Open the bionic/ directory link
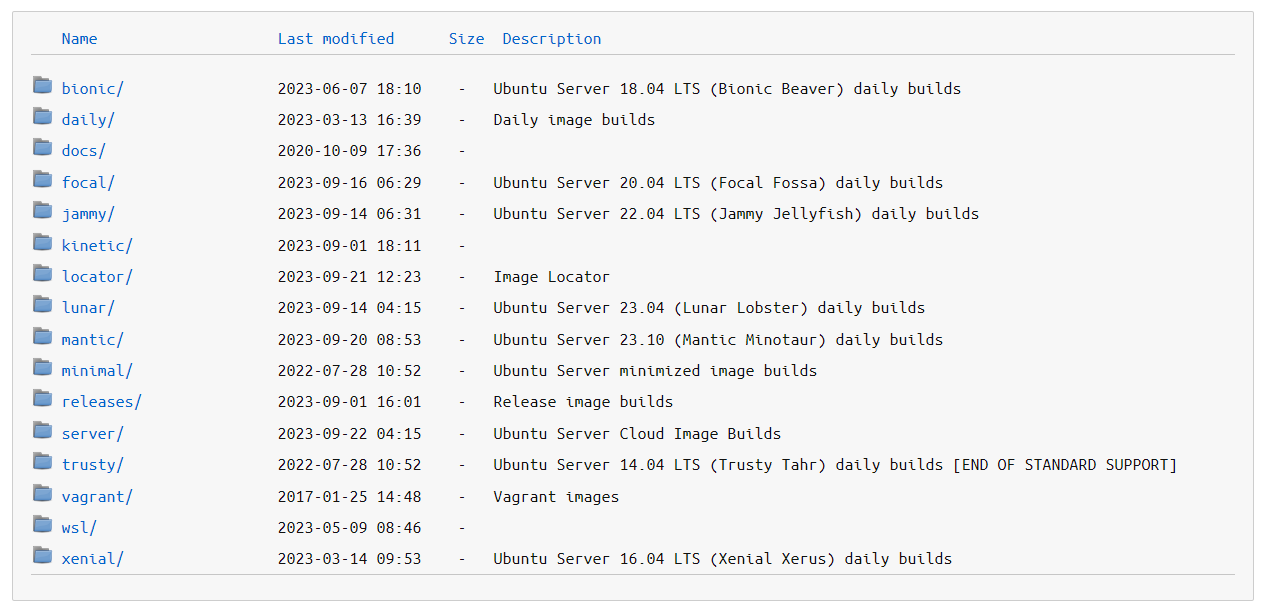Image resolution: width=1281 pixels, height=612 pixels. click(93, 89)
